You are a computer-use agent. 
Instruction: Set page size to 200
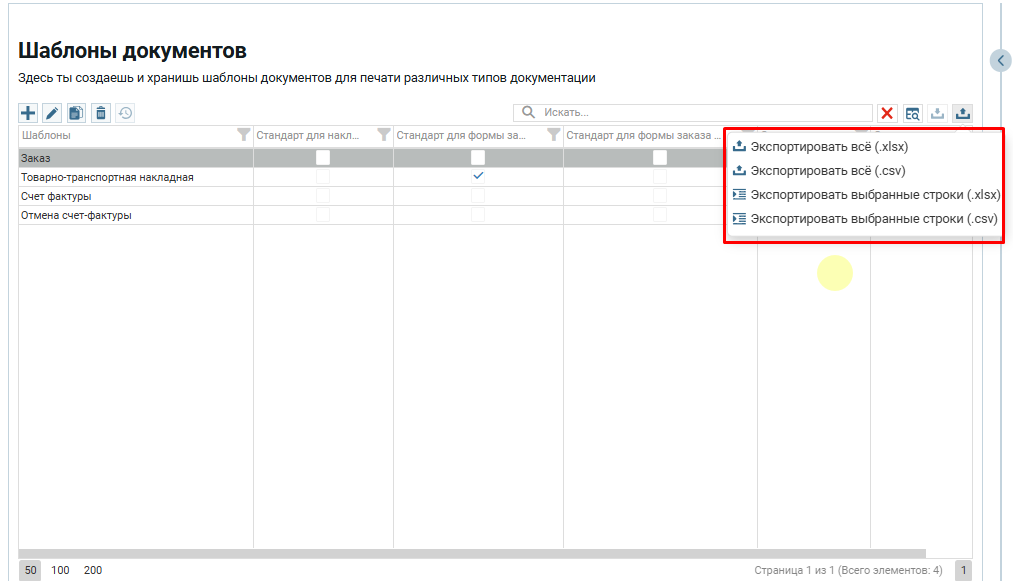[93, 570]
